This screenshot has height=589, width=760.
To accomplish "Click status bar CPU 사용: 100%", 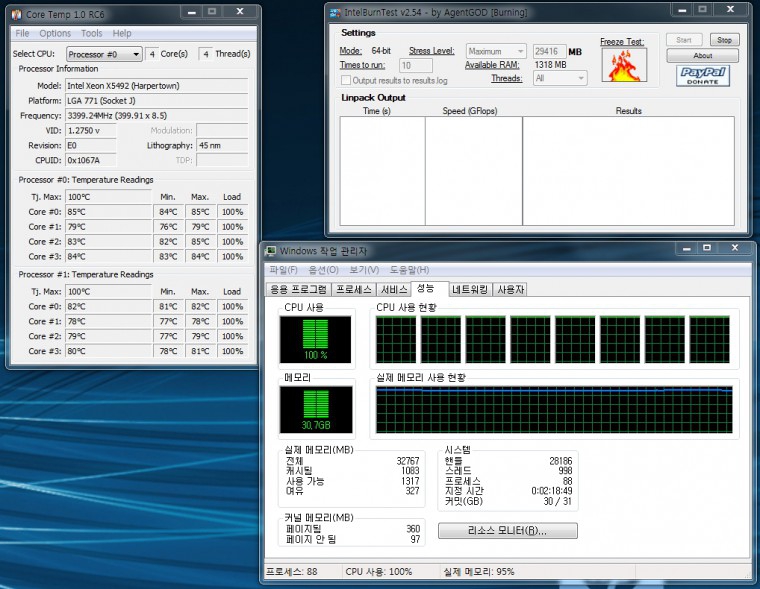I will click(379, 572).
